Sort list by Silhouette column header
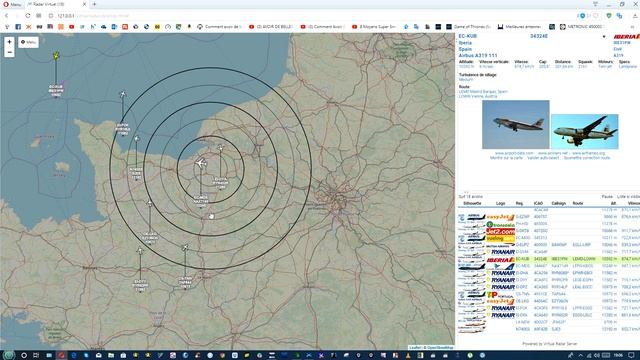The height and width of the screenshot is (360, 640). [472, 203]
